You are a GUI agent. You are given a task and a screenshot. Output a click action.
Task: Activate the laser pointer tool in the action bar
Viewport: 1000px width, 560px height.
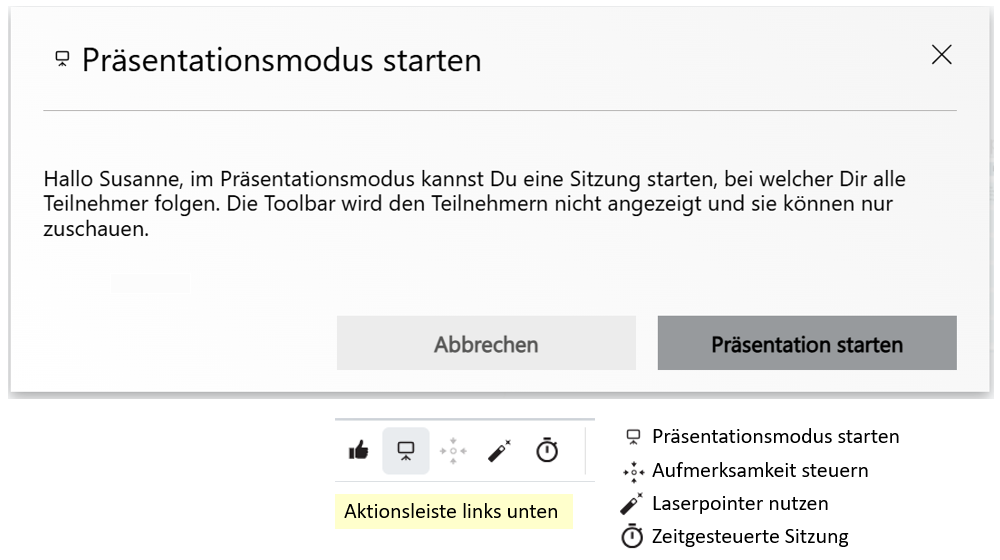pos(500,451)
